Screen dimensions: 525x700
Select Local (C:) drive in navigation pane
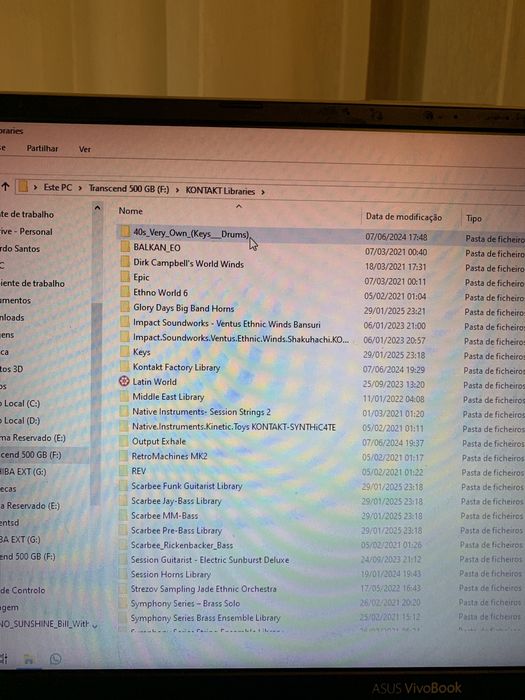click(x=20, y=404)
